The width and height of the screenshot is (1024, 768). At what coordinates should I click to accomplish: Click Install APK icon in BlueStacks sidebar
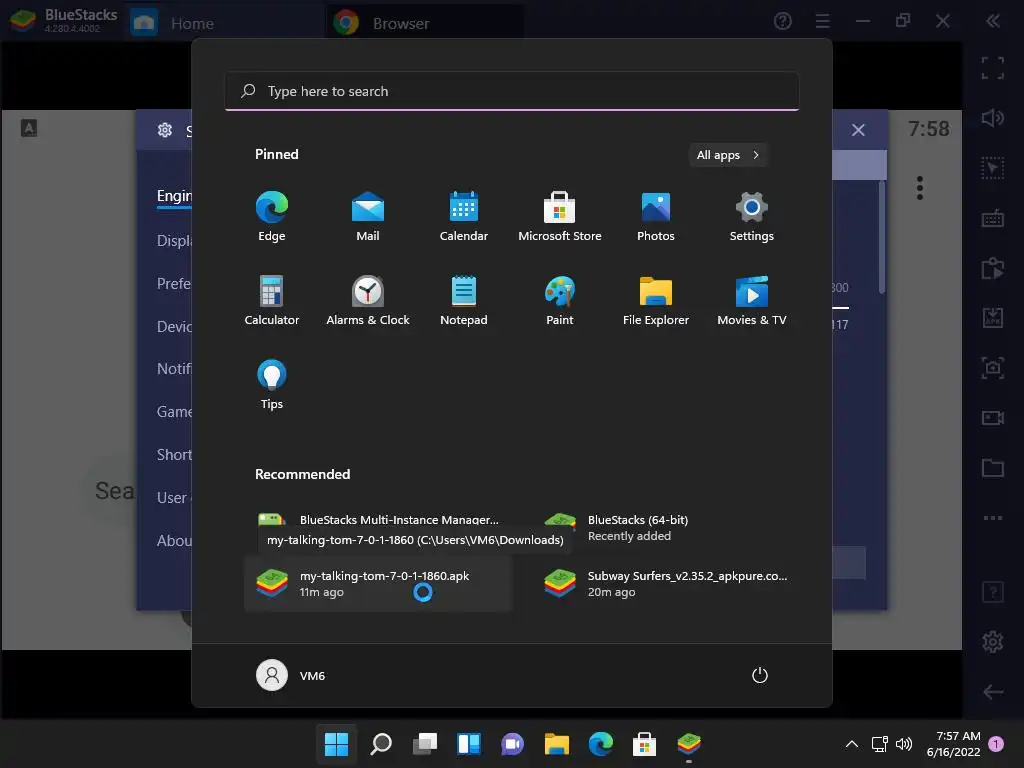[993, 318]
